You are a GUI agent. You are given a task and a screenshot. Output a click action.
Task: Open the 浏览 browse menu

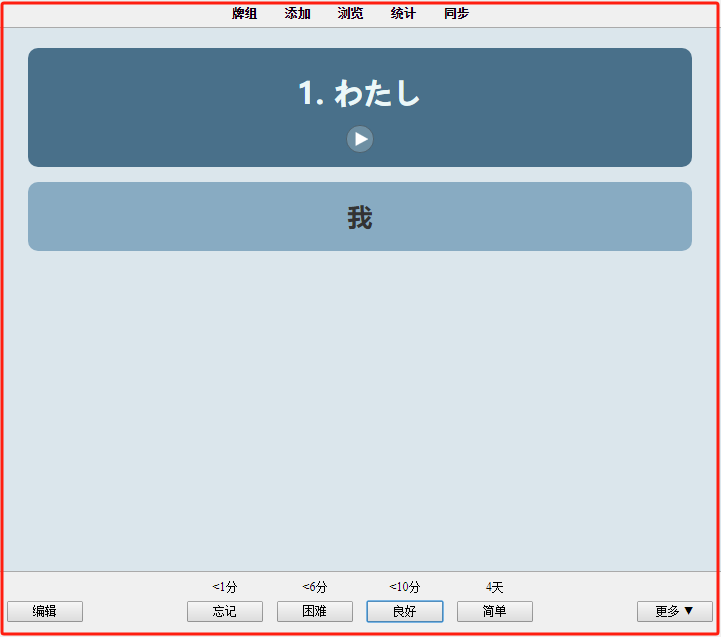coord(350,13)
